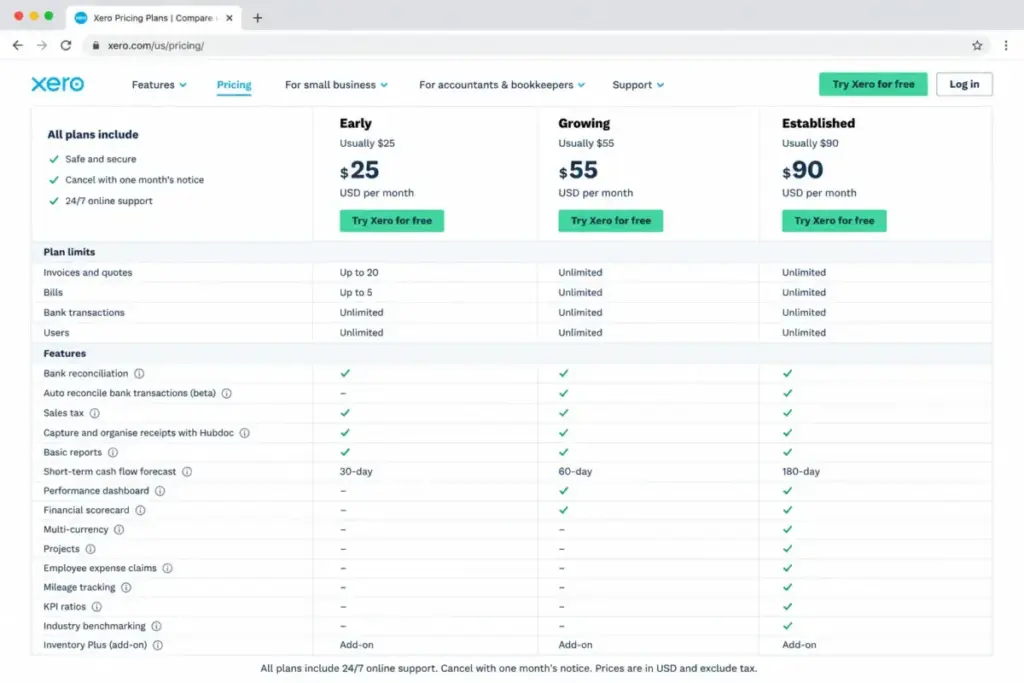The image size is (1024, 683).
Task: Click 'Safe and secure' list item
Action: click(101, 159)
